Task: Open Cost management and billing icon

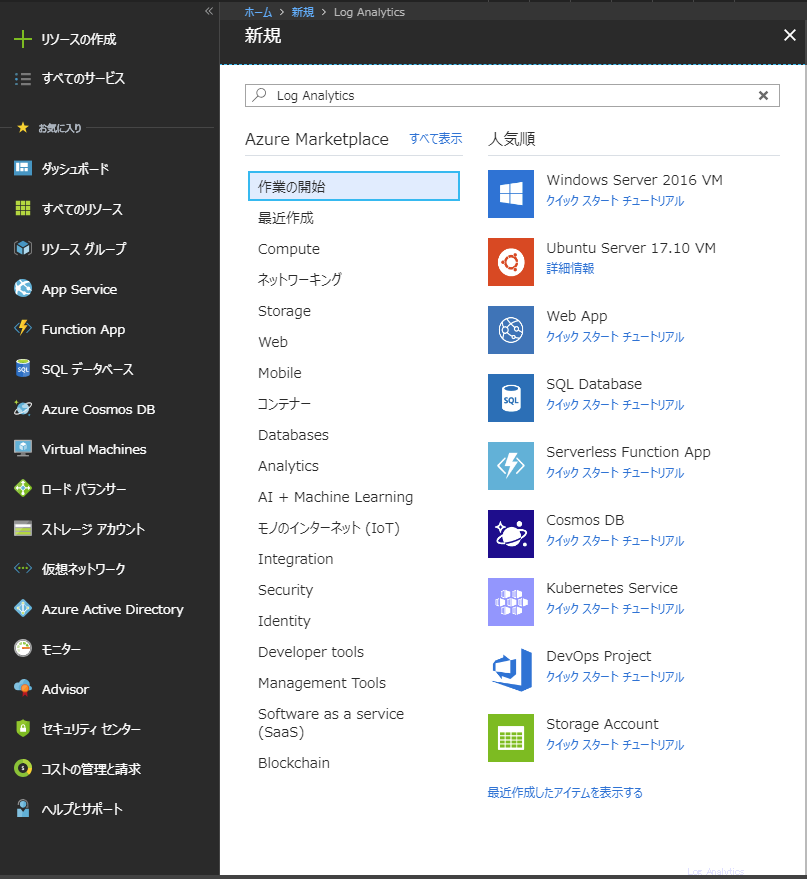Action: pos(22,769)
